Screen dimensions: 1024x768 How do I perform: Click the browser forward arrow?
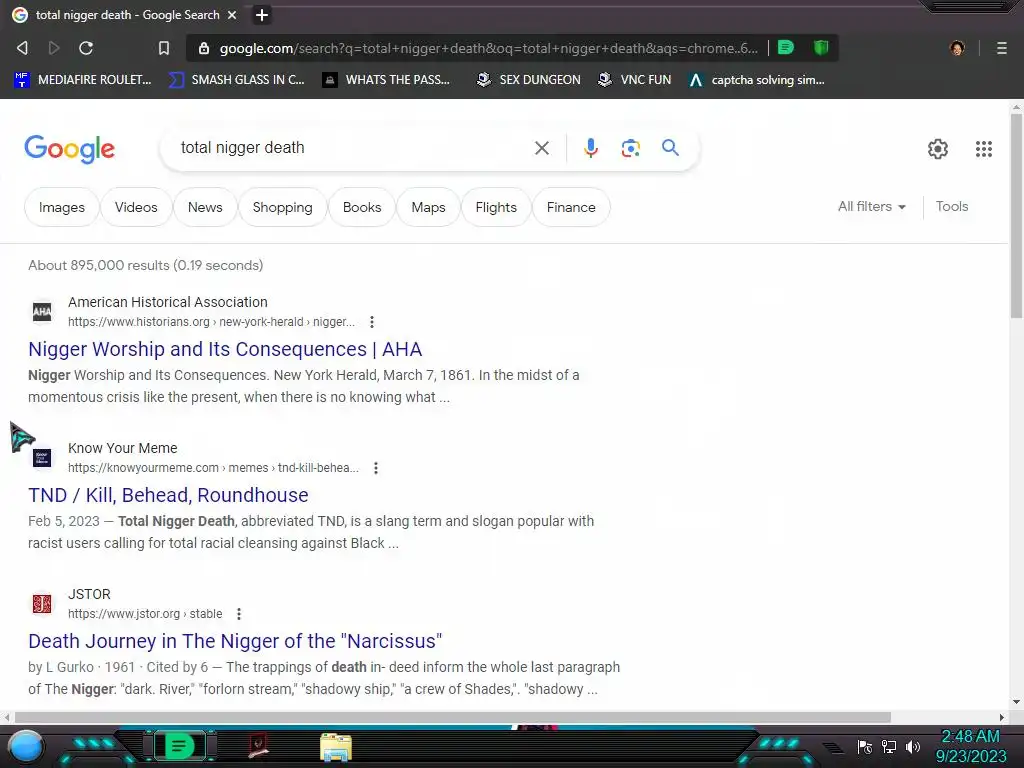(54, 48)
